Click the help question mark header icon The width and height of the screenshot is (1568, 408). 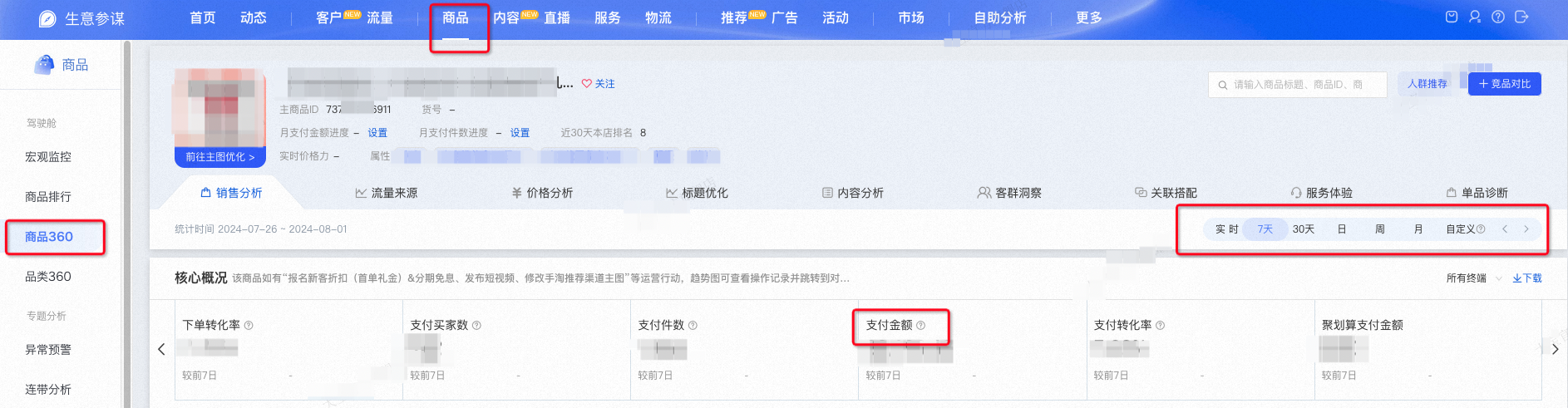1498,17
